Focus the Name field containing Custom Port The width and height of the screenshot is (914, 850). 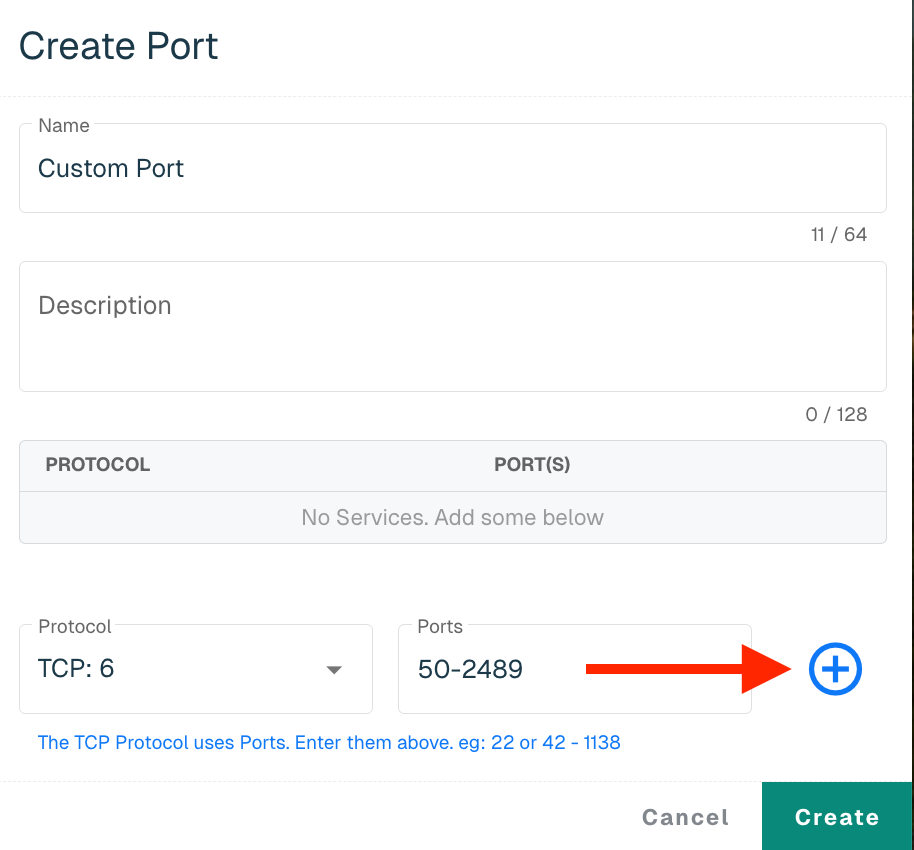click(453, 168)
